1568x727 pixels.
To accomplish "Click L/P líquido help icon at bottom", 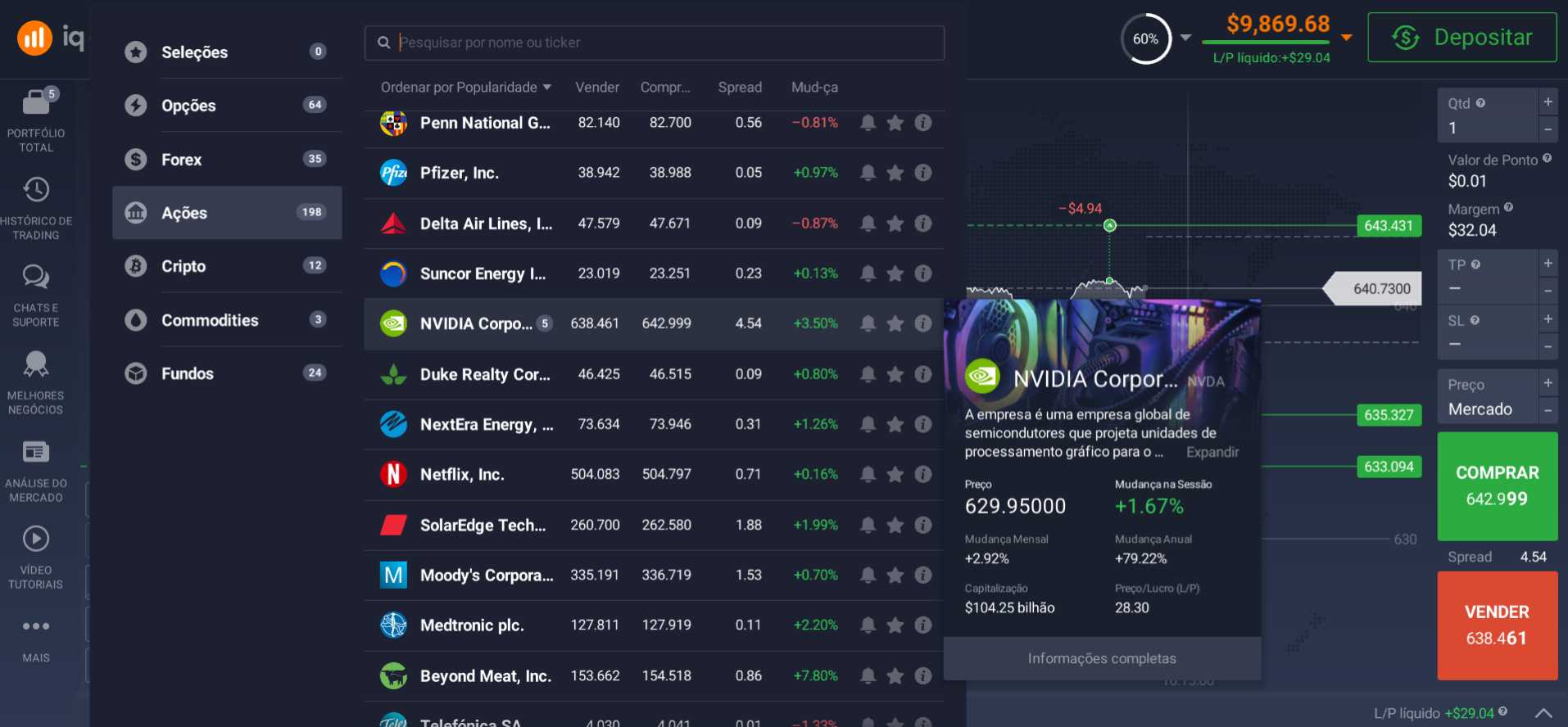I will 1502,711.
